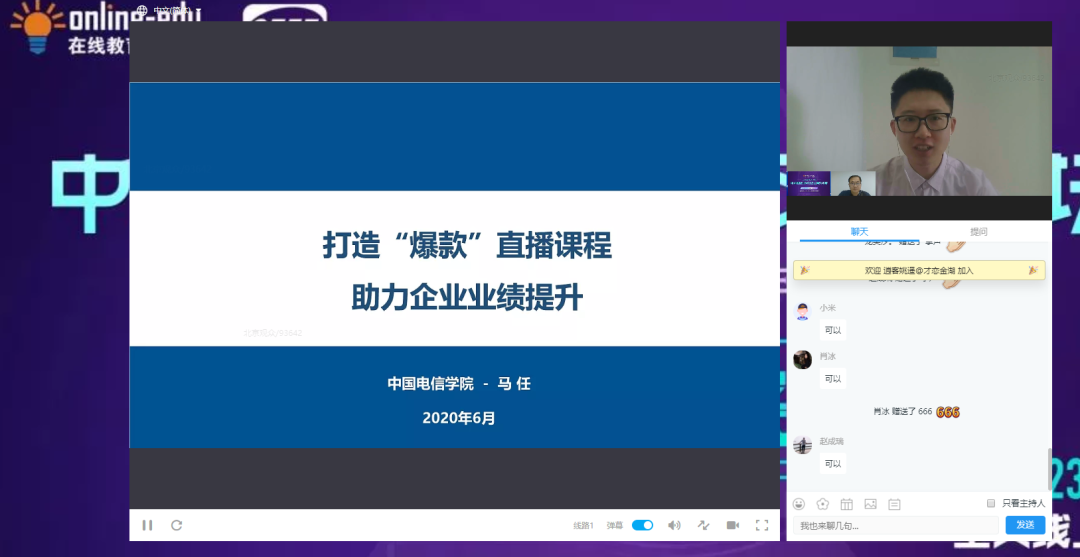Click the flower gift icon
Viewport: 1080px width, 557px height.
pyautogui.click(x=823, y=504)
